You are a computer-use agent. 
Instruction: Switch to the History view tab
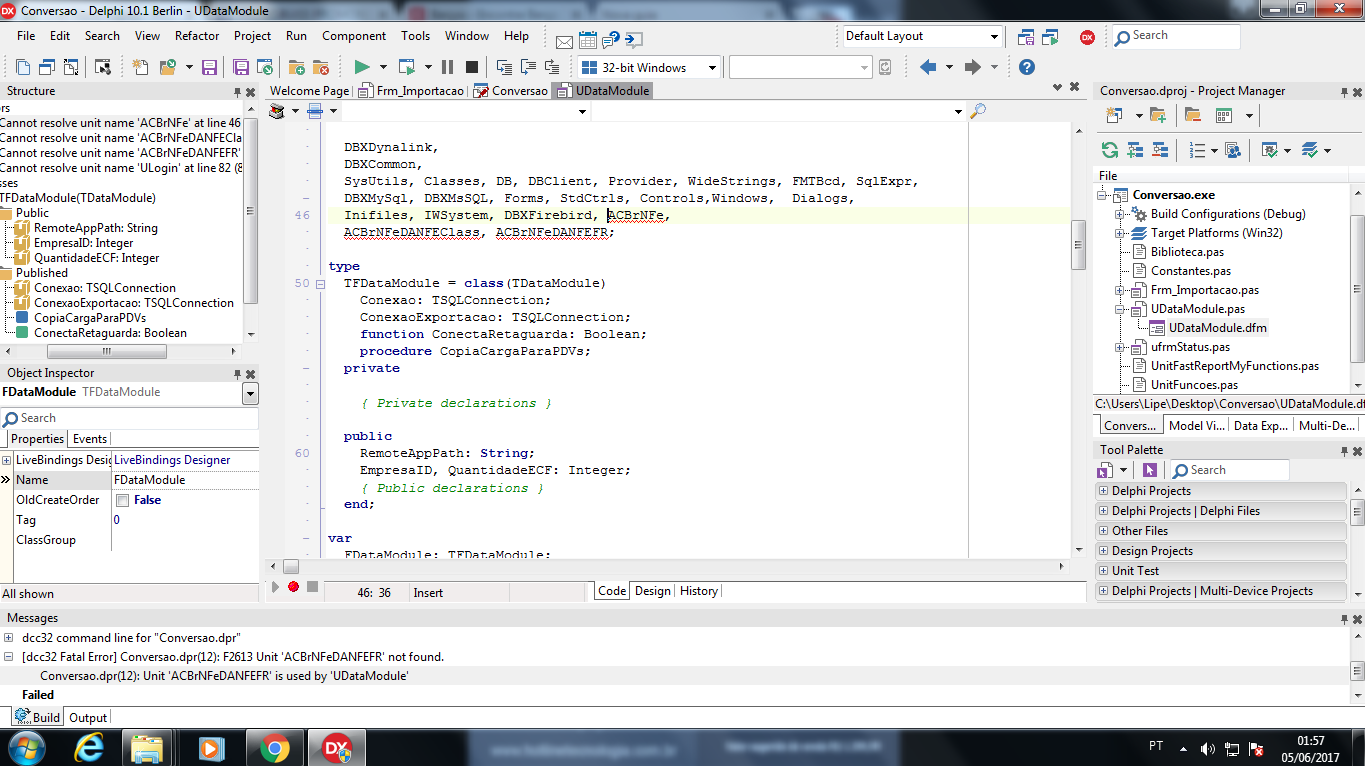(699, 591)
